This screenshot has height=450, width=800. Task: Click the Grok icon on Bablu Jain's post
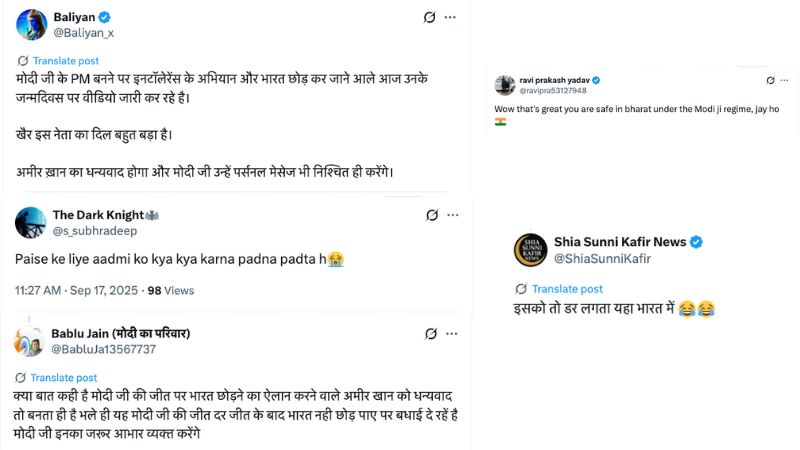point(432,334)
